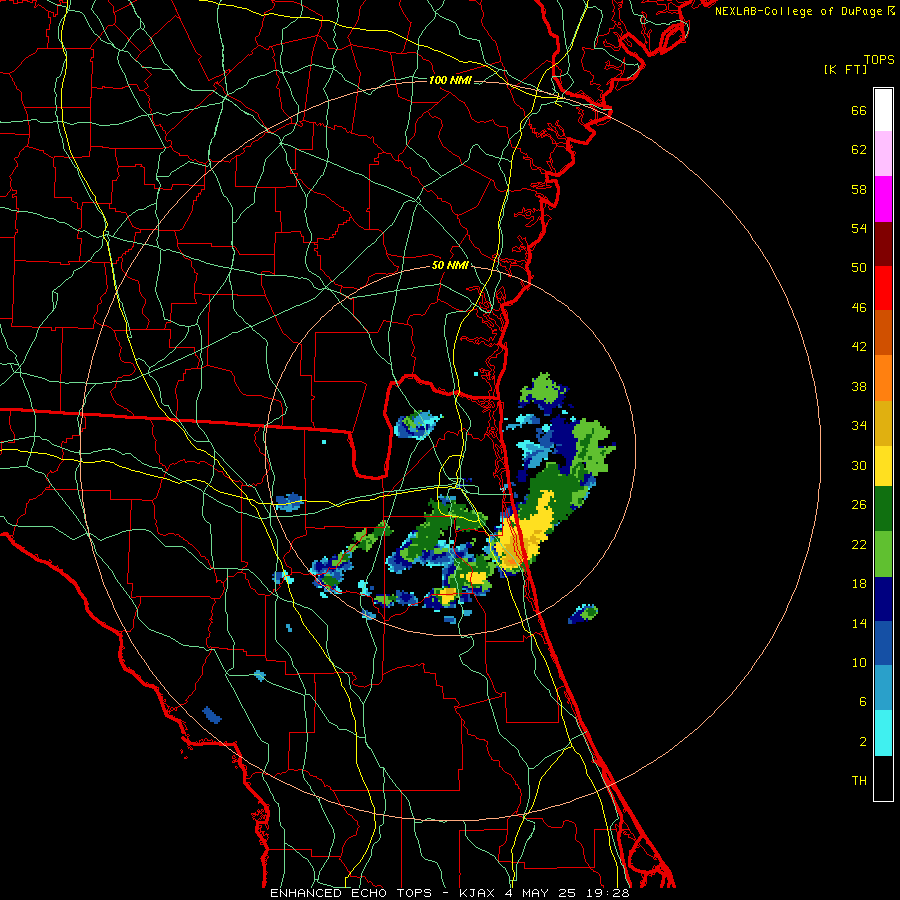Click the legend value 38
The width and height of the screenshot is (900, 900).
[x=859, y=386]
